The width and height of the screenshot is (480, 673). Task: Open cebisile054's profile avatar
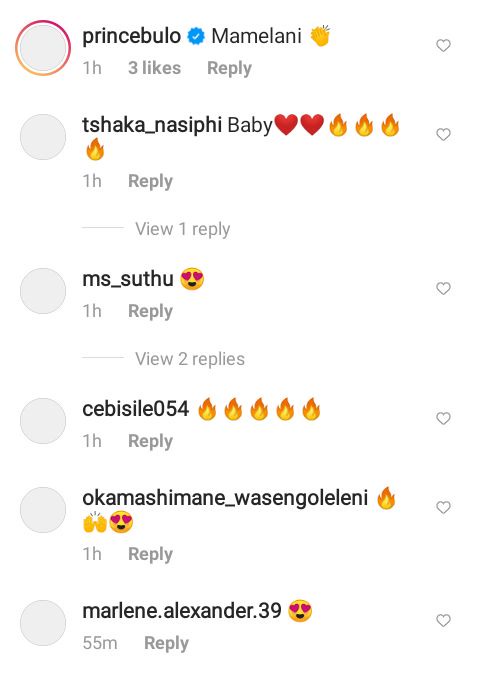(x=43, y=421)
